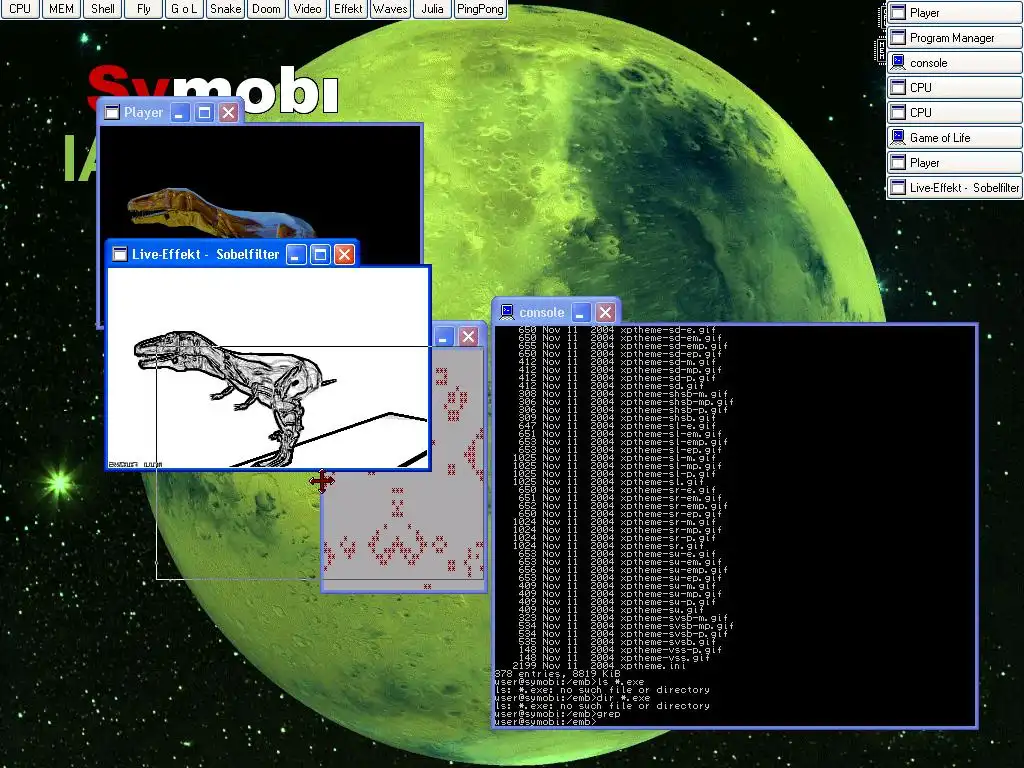The image size is (1024, 768).
Task: Start a Shell from the top bar
Action: (103, 9)
